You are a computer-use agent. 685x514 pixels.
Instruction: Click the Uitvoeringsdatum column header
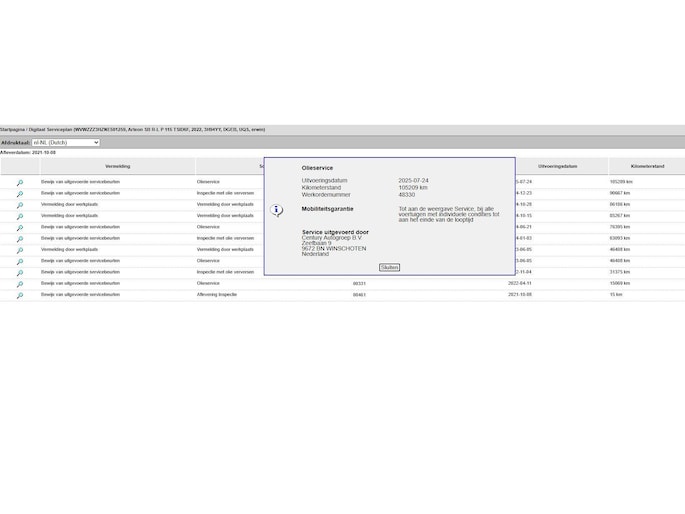(x=557, y=166)
